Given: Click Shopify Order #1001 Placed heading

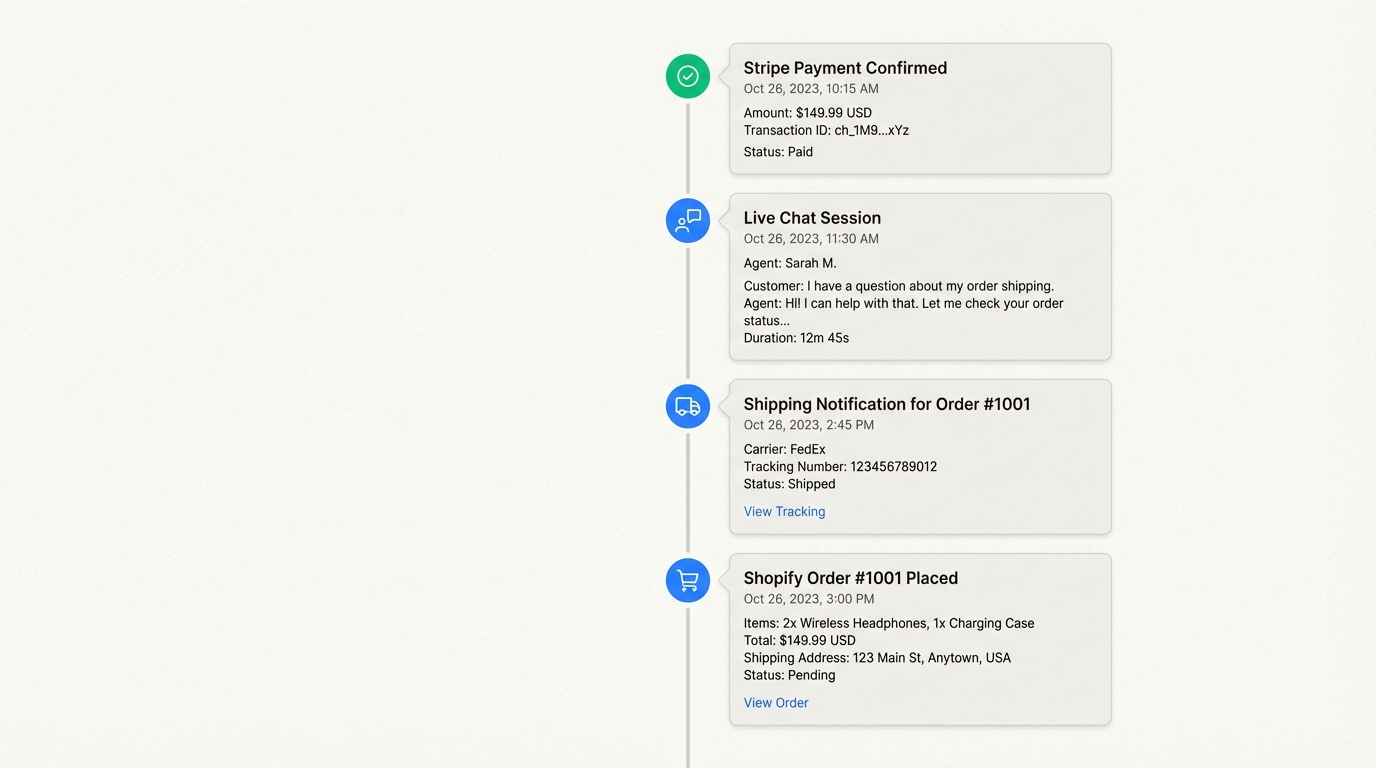Looking at the screenshot, I should (850, 578).
